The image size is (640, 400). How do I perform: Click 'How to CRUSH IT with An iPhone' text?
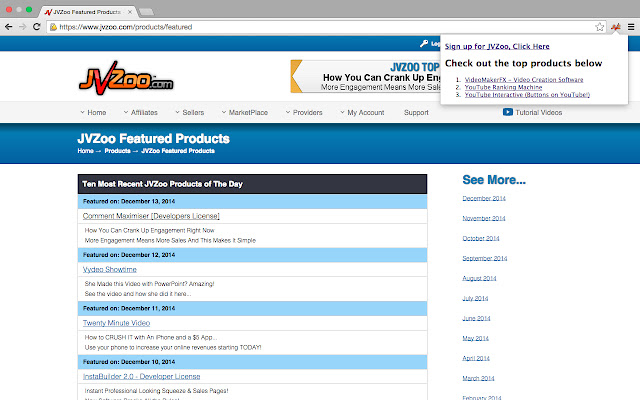(151, 337)
